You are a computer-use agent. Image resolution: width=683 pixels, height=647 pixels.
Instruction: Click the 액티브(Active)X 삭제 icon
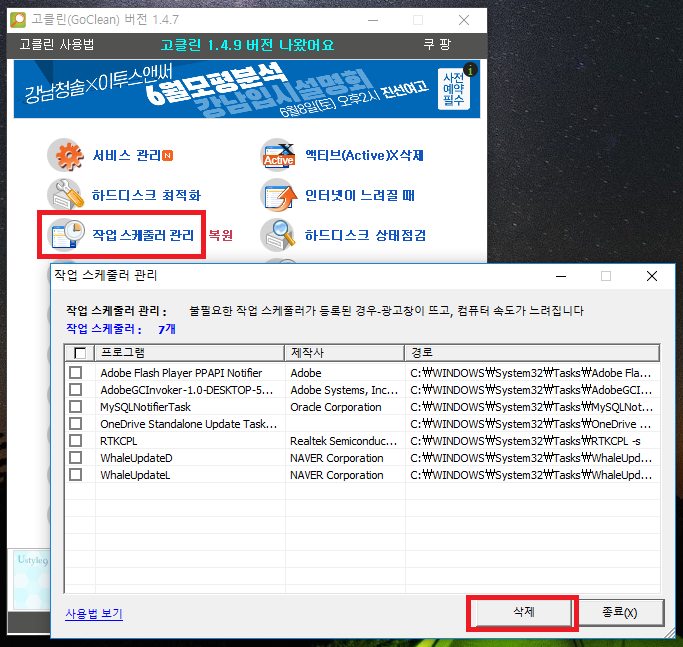pyautogui.click(x=279, y=155)
